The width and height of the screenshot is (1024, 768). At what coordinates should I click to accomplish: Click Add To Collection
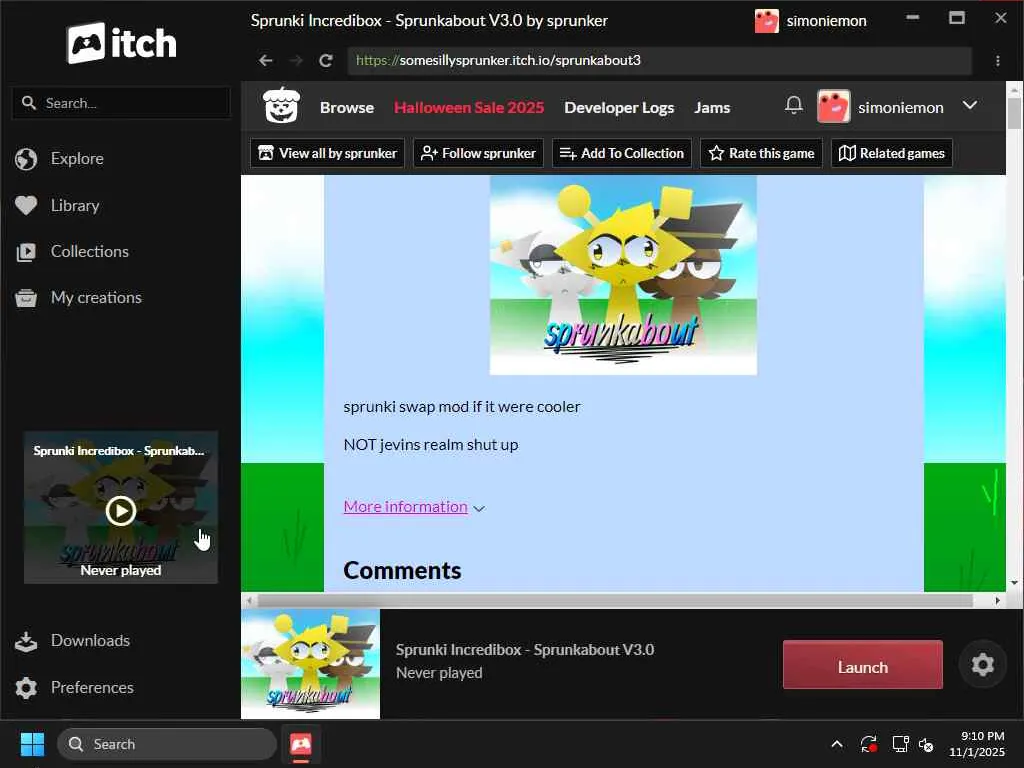[622, 153]
